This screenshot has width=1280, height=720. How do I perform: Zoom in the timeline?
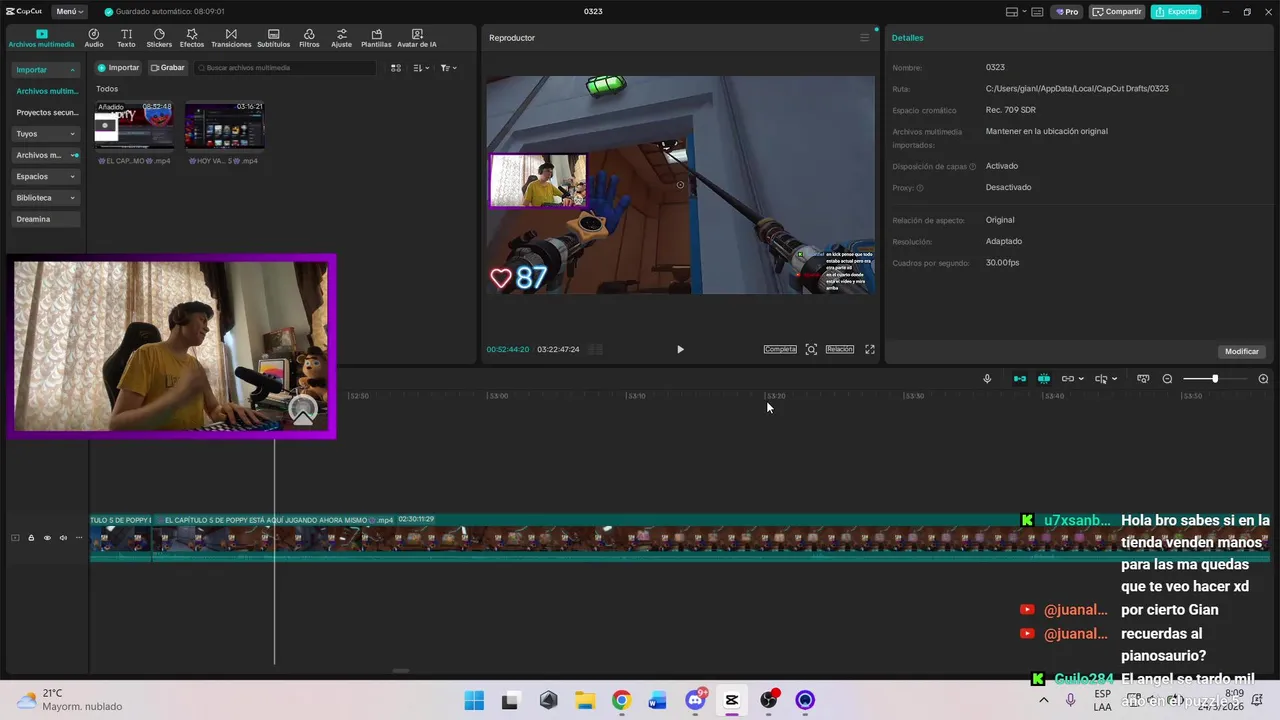pyautogui.click(x=1263, y=379)
